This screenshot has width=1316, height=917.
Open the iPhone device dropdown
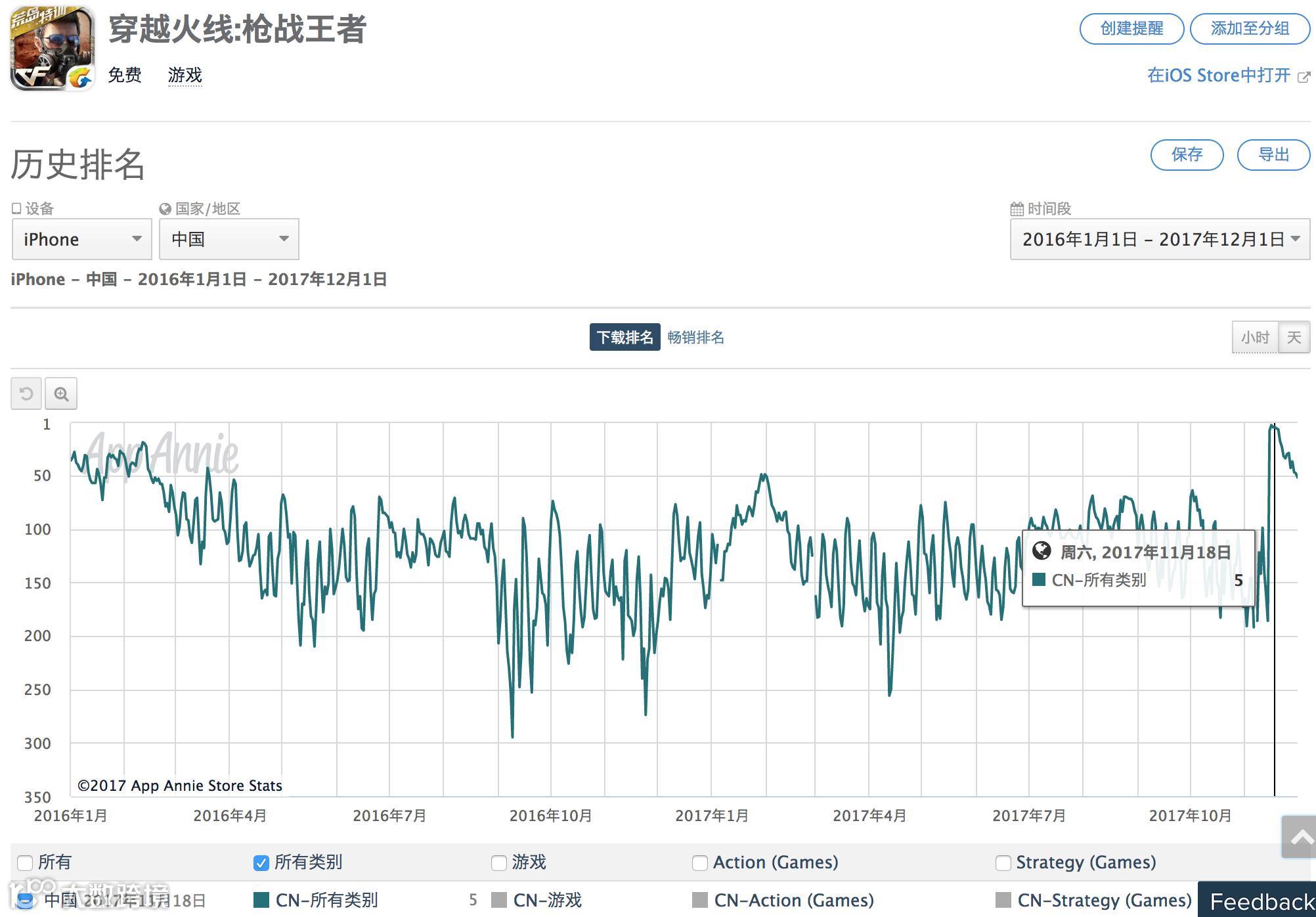82,239
